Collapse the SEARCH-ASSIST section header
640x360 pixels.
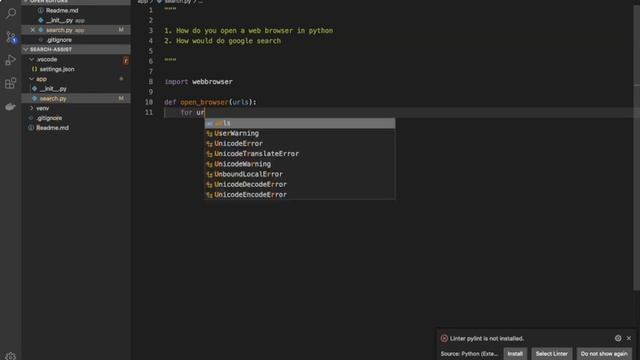(76, 49)
